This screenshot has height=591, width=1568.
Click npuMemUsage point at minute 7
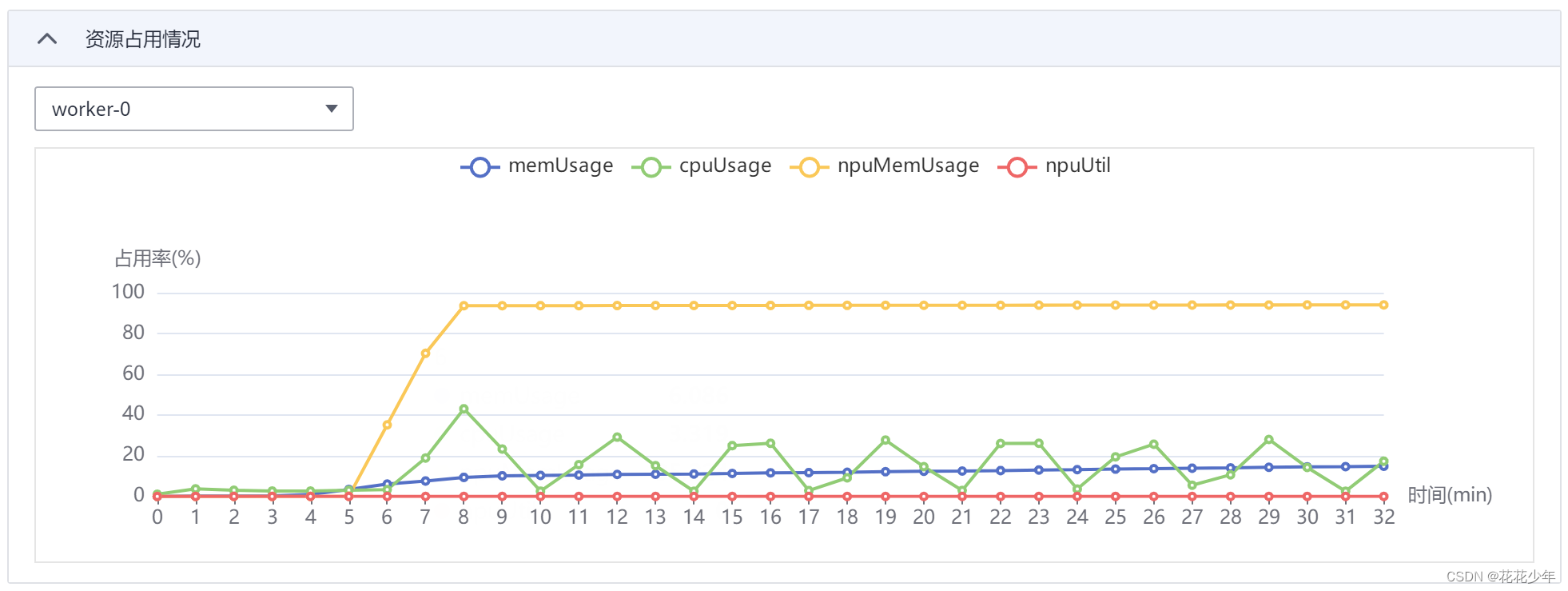tap(425, 353)
